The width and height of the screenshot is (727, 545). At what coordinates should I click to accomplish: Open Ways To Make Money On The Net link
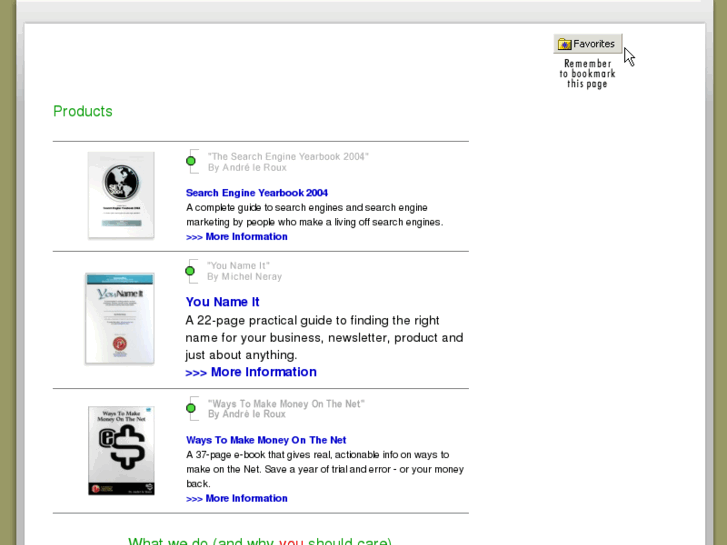point(266,440)
